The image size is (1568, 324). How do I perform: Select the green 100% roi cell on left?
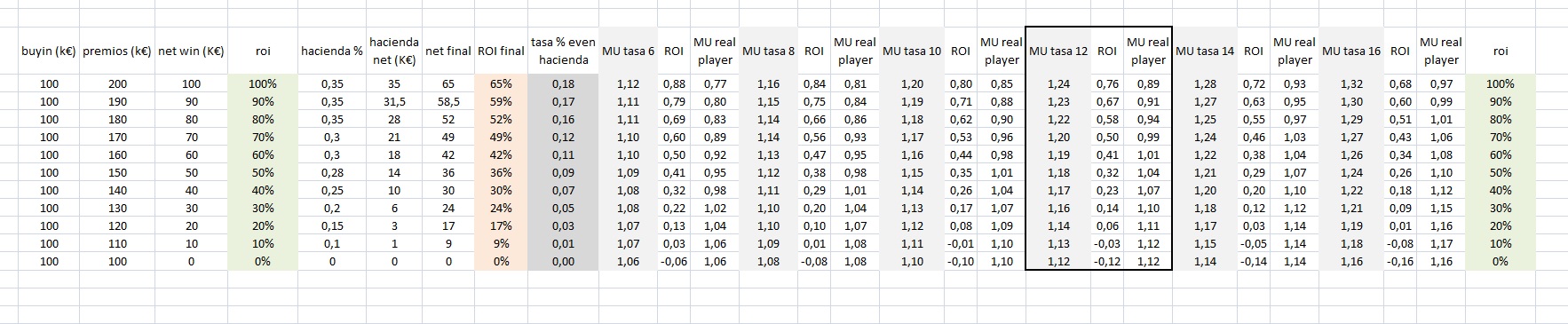tap(263, 84)
